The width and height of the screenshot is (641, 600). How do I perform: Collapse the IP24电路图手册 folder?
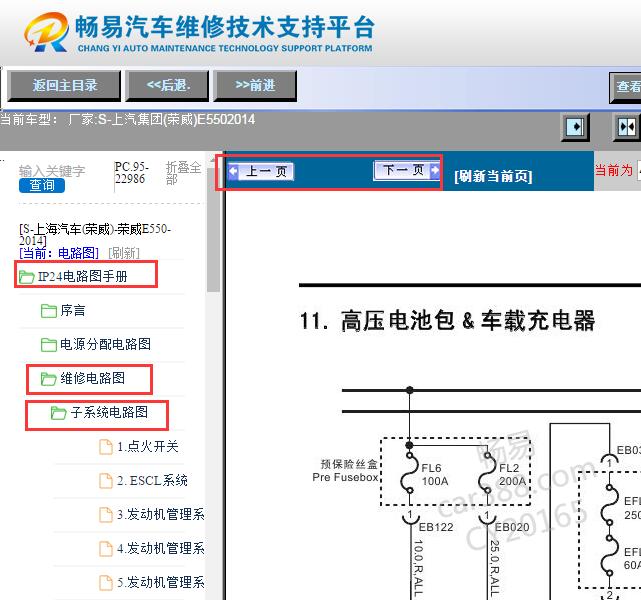click(83, 276)
